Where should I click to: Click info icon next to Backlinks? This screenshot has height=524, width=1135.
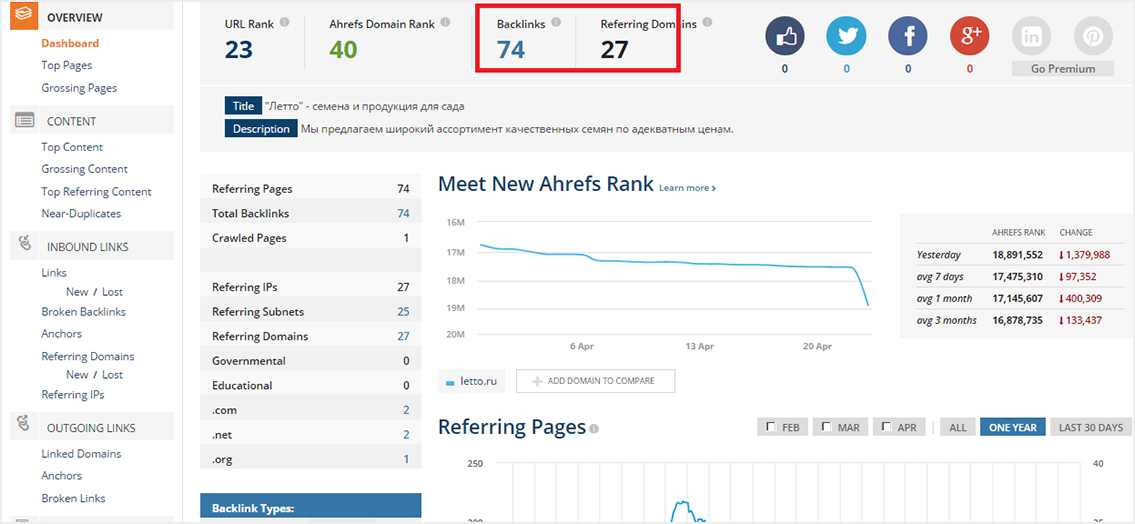pos(556,22)
